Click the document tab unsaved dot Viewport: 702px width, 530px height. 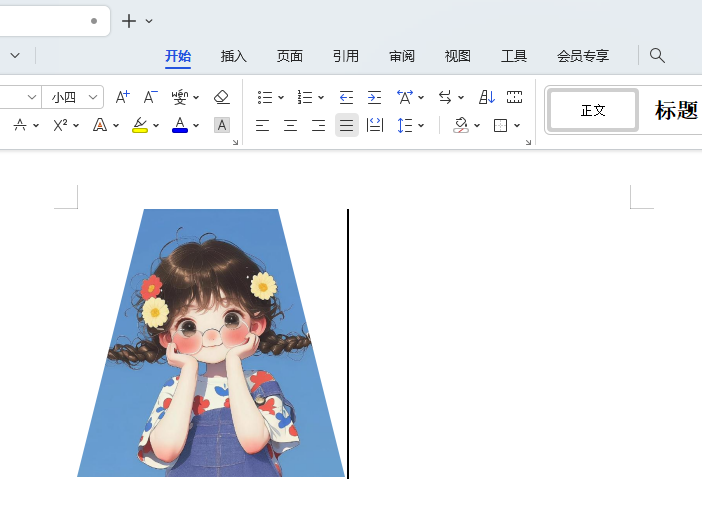point(94,21)
